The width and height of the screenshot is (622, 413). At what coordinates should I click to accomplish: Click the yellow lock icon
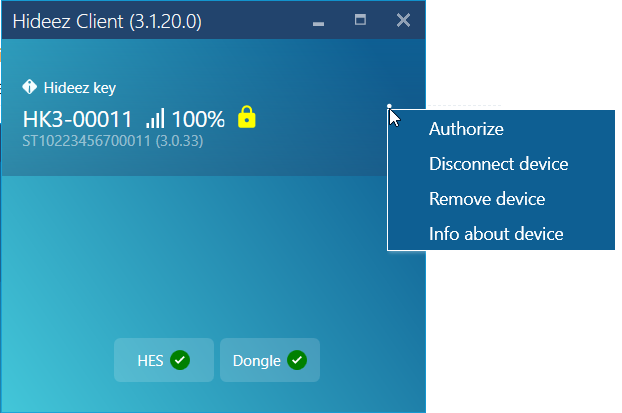click(x=246, y=117)
